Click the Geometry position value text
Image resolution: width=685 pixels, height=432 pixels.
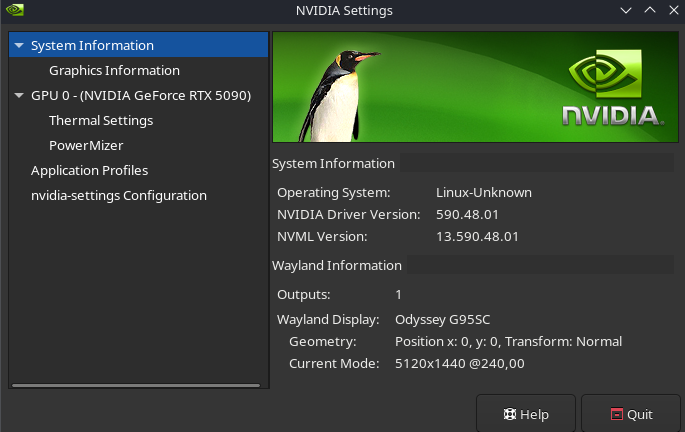point(509,342)
